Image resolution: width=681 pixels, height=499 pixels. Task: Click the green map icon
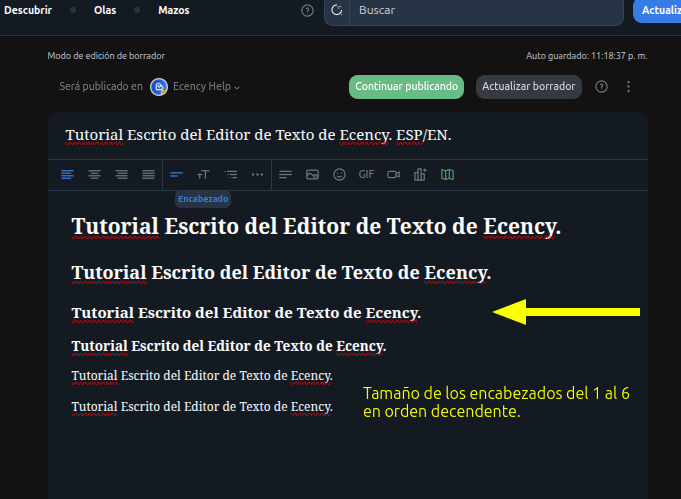(x=447, y=175)
